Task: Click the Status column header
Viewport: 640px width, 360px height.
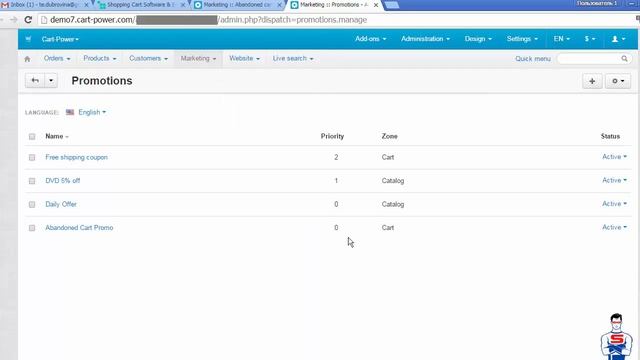Action: click(x=610, y=136)
